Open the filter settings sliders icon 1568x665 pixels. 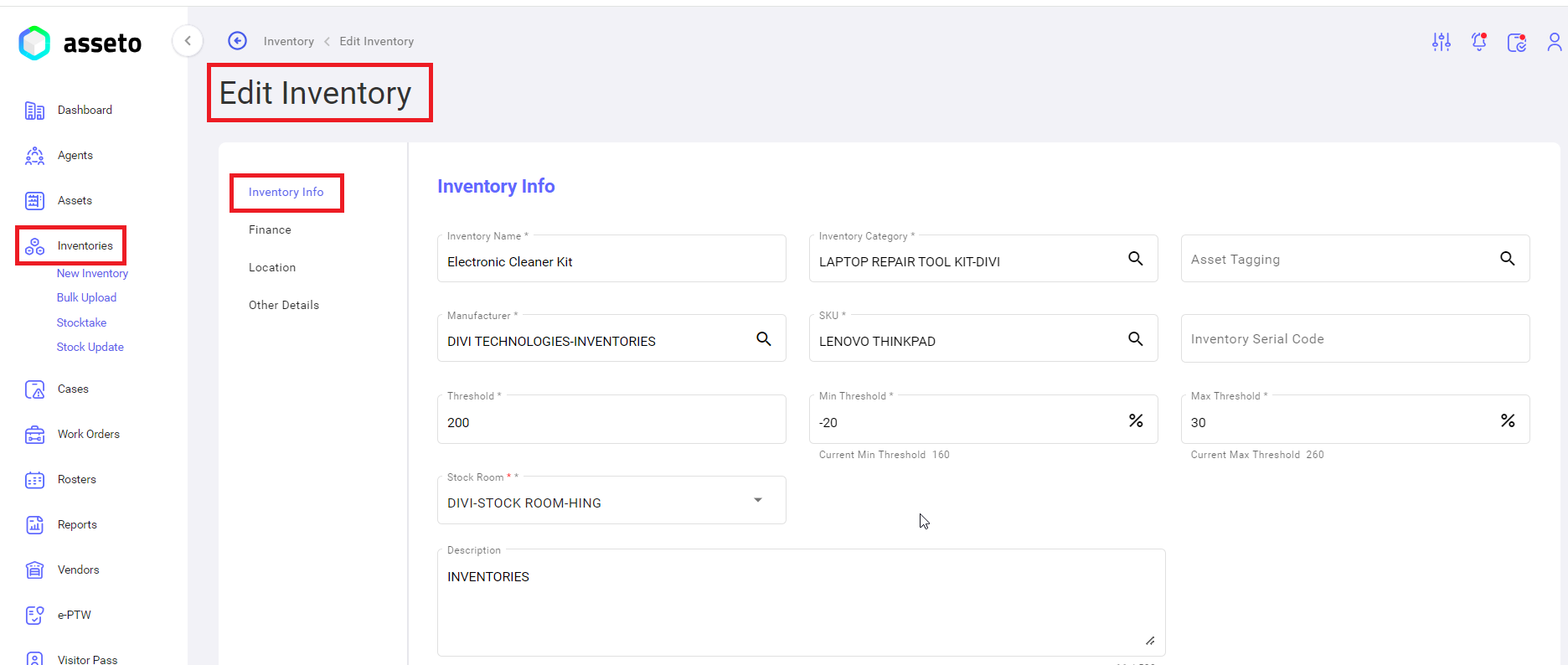click(x=1441, y=42)
